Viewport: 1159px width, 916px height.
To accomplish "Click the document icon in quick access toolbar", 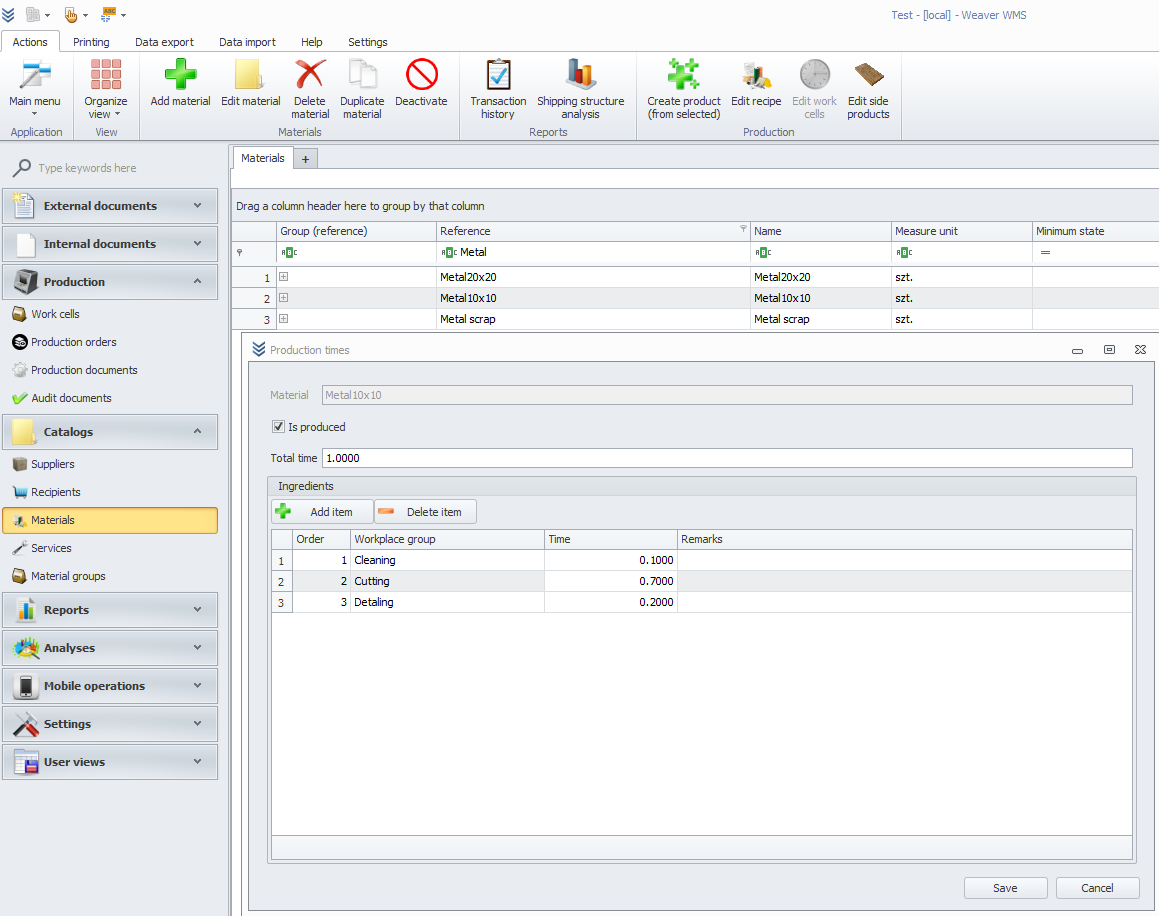I will pyautogui.click(x=33, y=14).
